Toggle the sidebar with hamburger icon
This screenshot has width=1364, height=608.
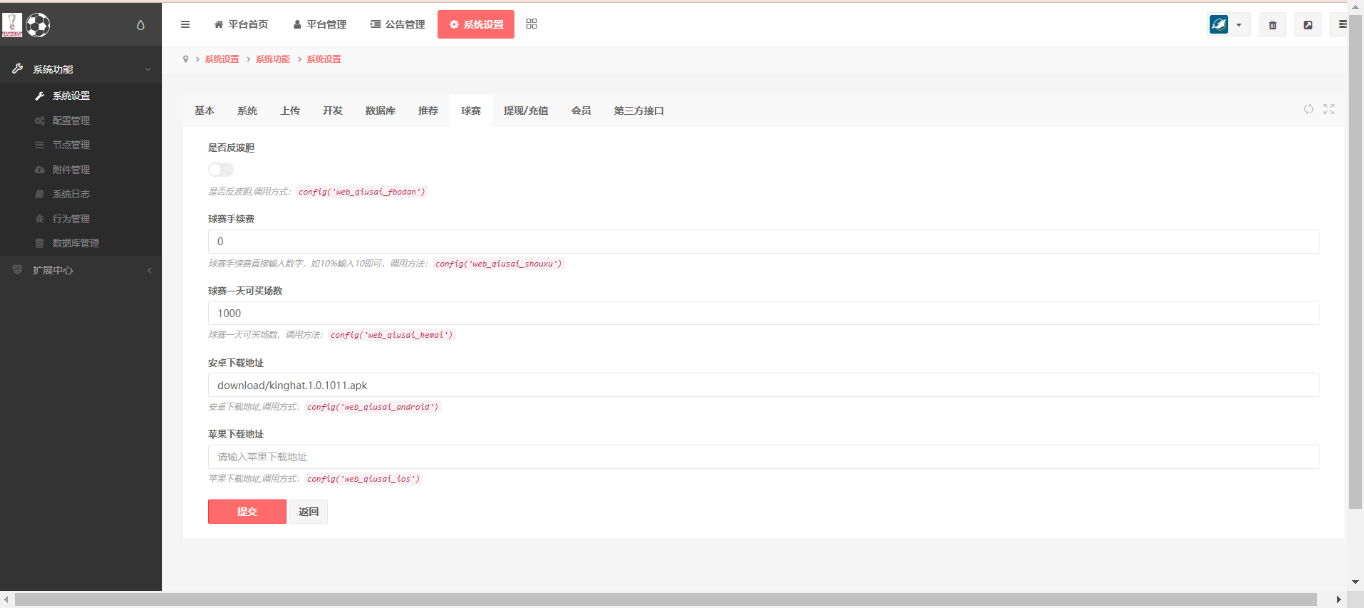[185, 24]
